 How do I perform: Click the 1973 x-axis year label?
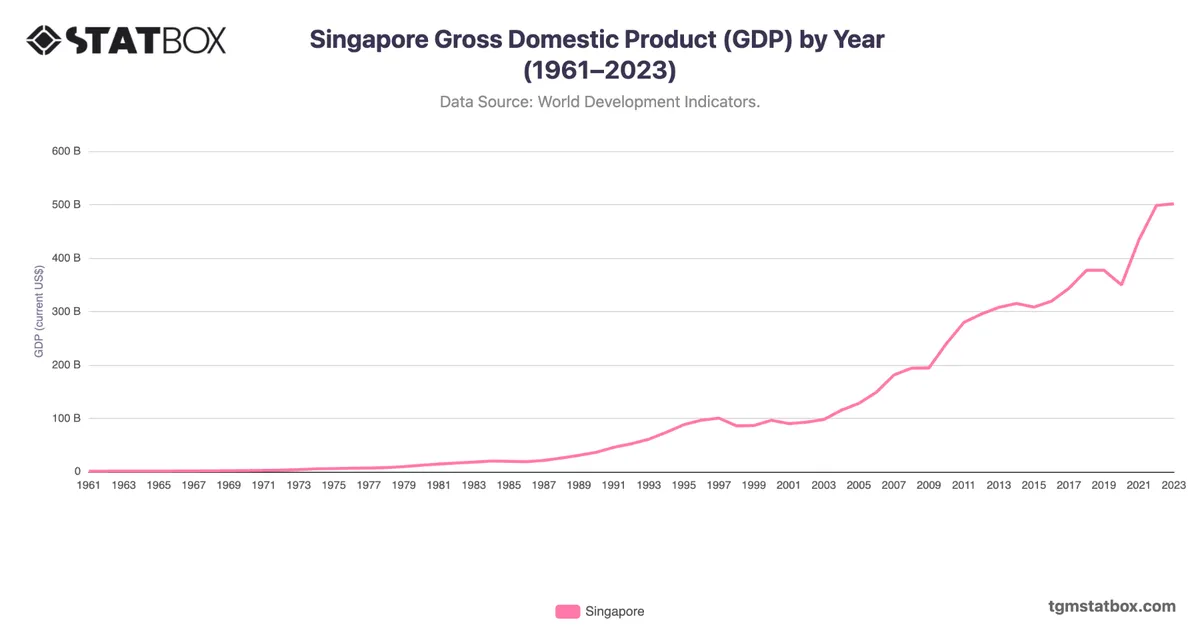tap(299, 485)
